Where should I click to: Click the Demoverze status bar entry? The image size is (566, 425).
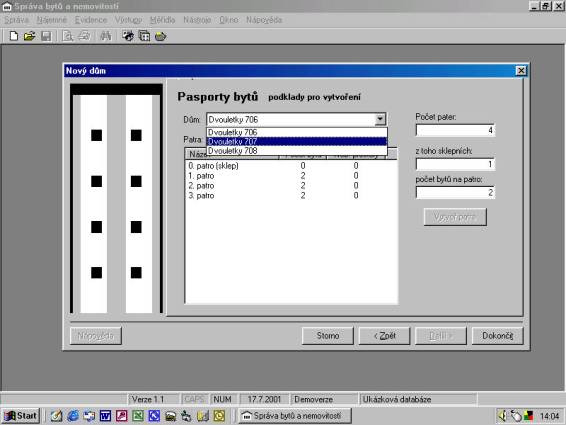[x=324, y=399]
